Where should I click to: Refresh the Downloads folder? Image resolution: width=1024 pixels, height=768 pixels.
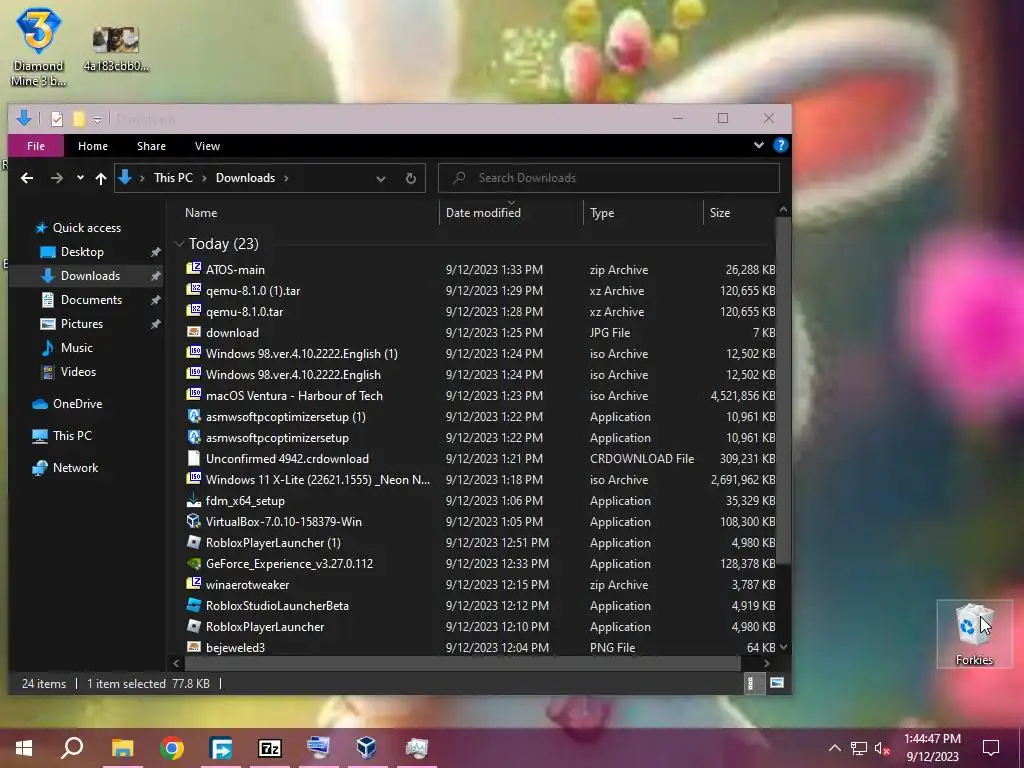pos(411,178)
